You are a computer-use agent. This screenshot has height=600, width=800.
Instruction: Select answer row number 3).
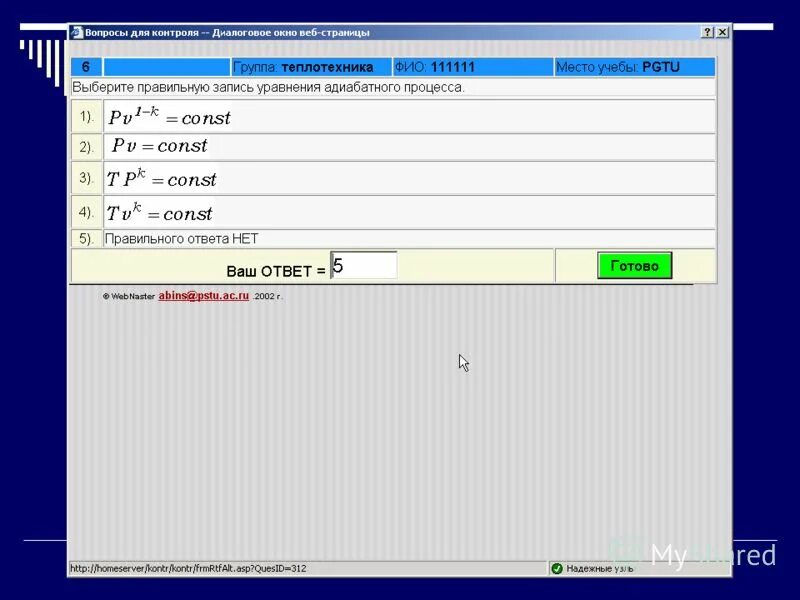click(87, 178)
